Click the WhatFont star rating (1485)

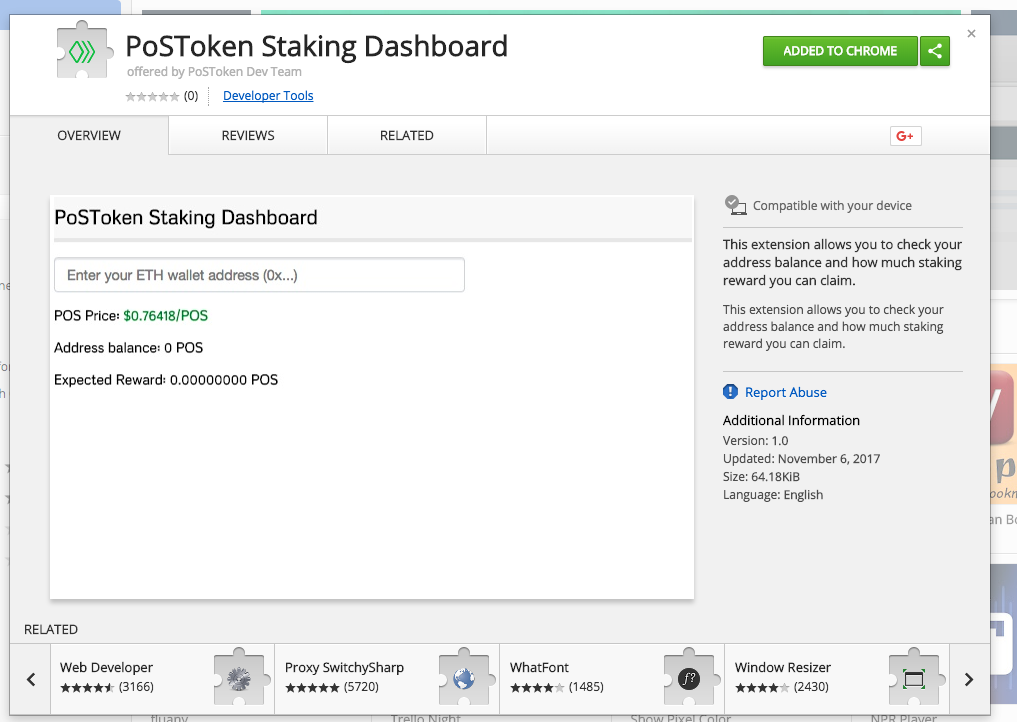coord(557,687)
